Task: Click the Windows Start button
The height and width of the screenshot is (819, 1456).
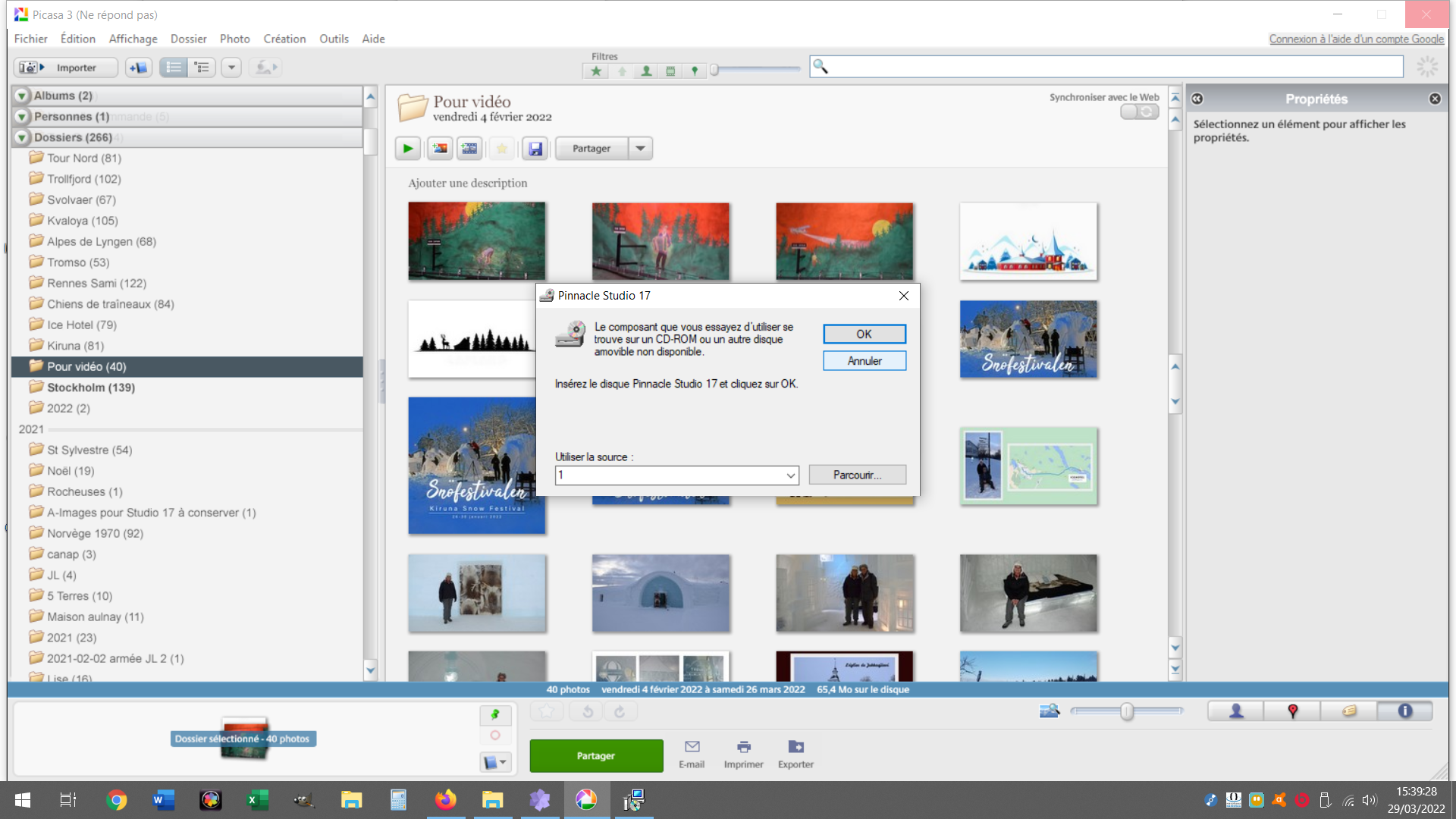Action: click(x=23, y=800)
